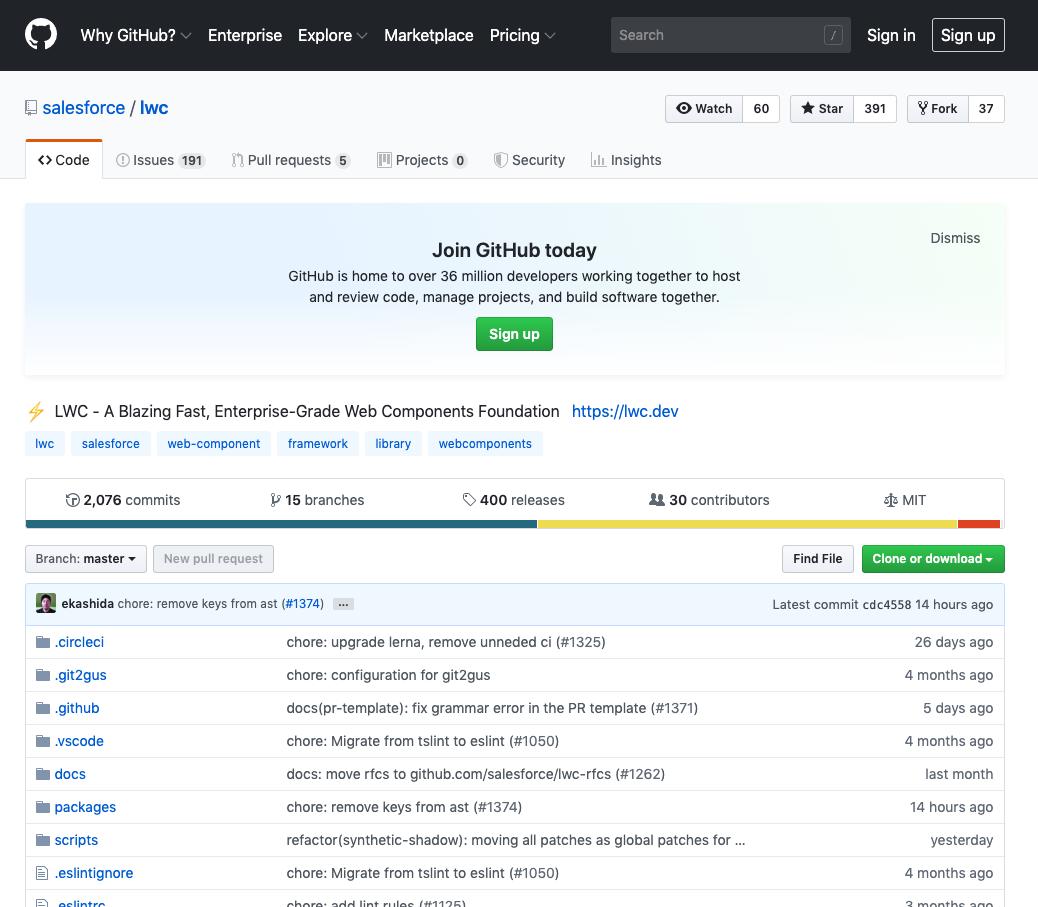Open the https://lwc.dev website link
Image resolution: width=1038 pixels, height=907 pixels.
pos(625,411)
